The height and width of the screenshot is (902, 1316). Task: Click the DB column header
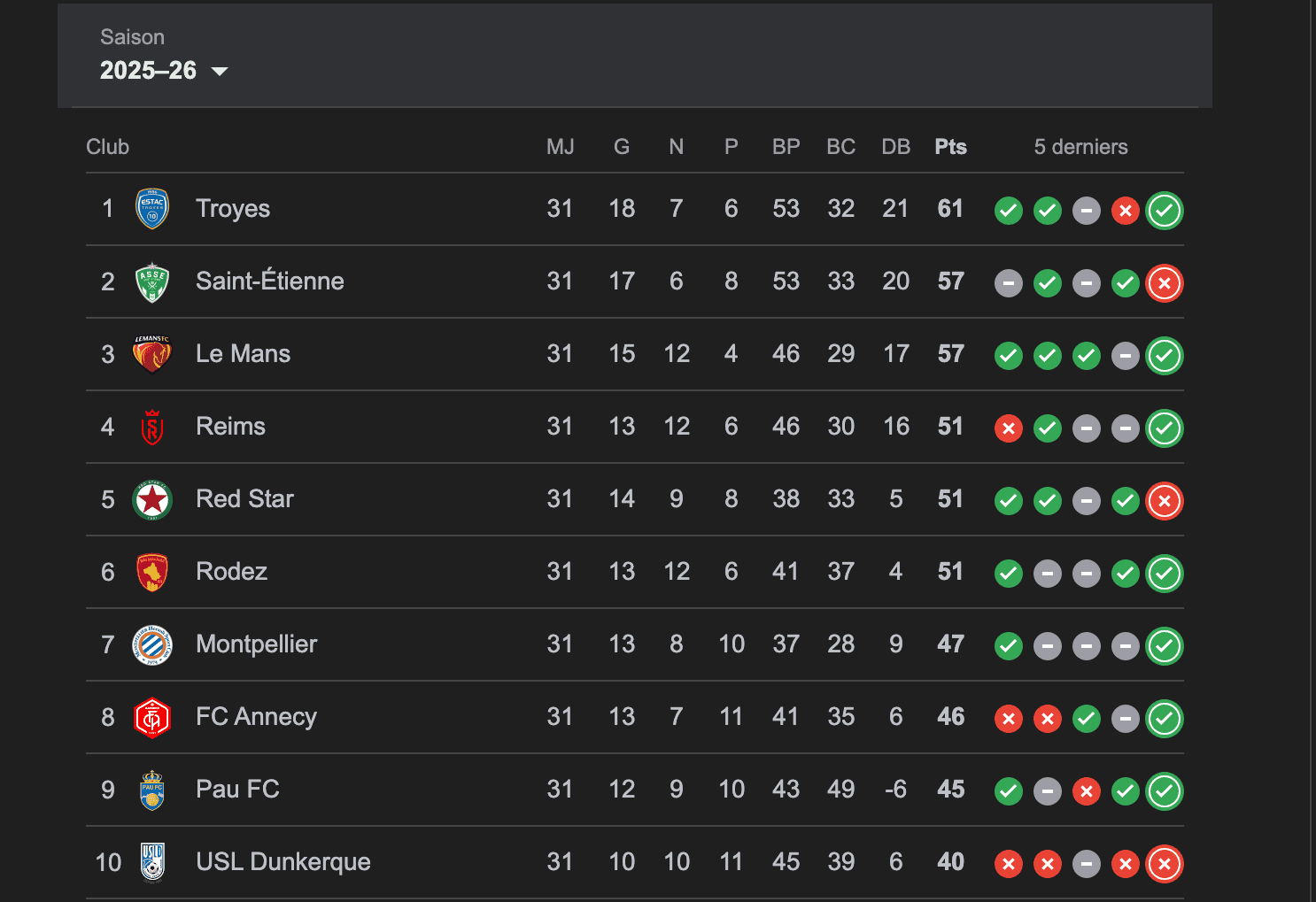[x=895, y=147]
